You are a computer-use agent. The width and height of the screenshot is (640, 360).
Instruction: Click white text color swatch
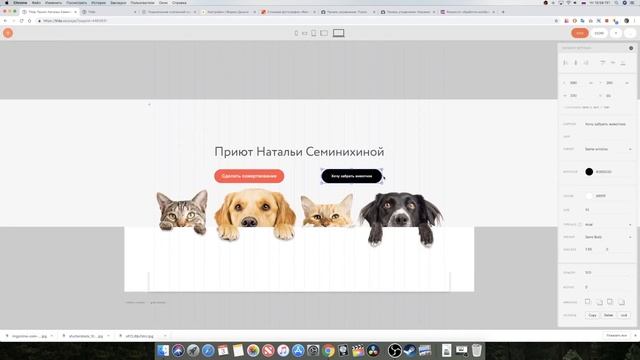[x=589, y=196]
